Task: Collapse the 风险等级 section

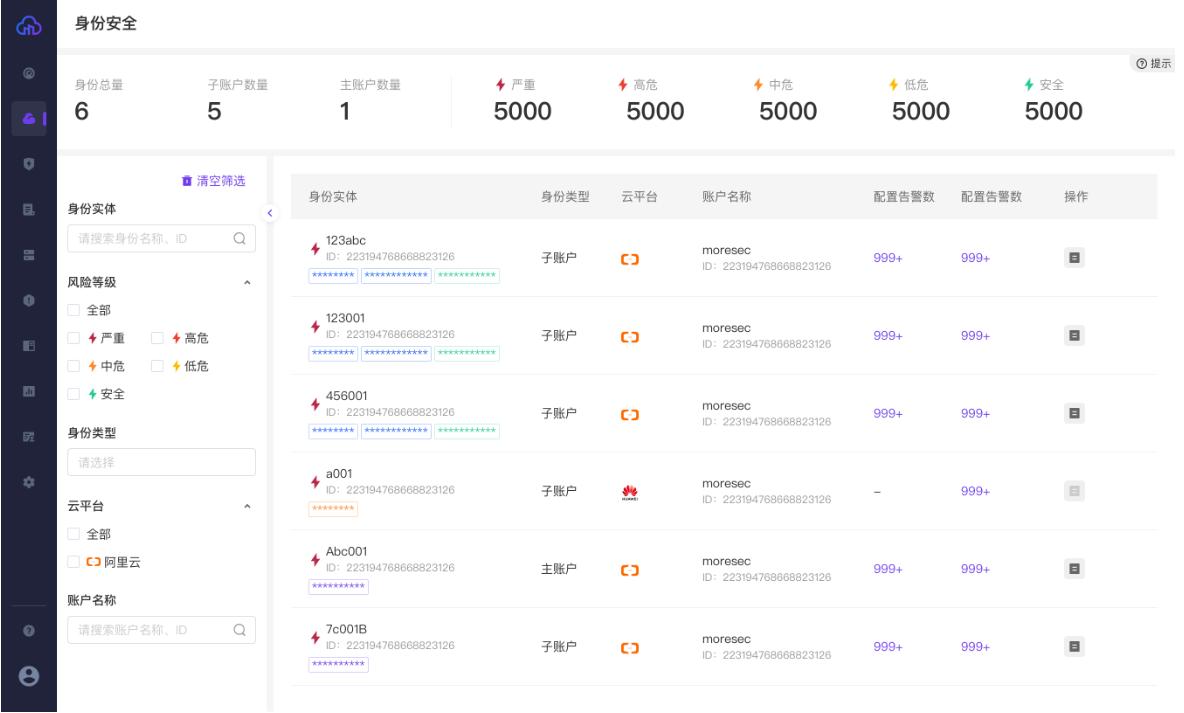Action: tap(247, 282)
